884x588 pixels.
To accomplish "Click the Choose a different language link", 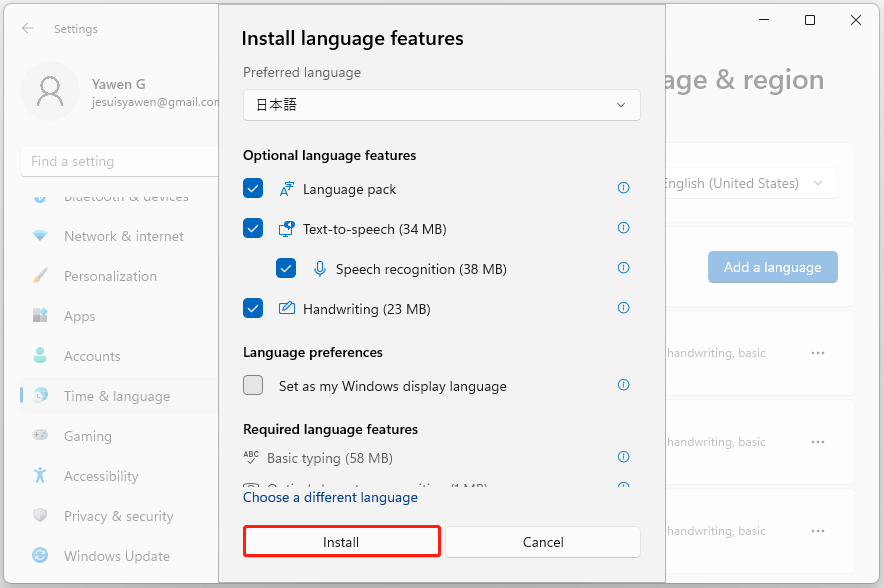I will (x=330, y=497).
